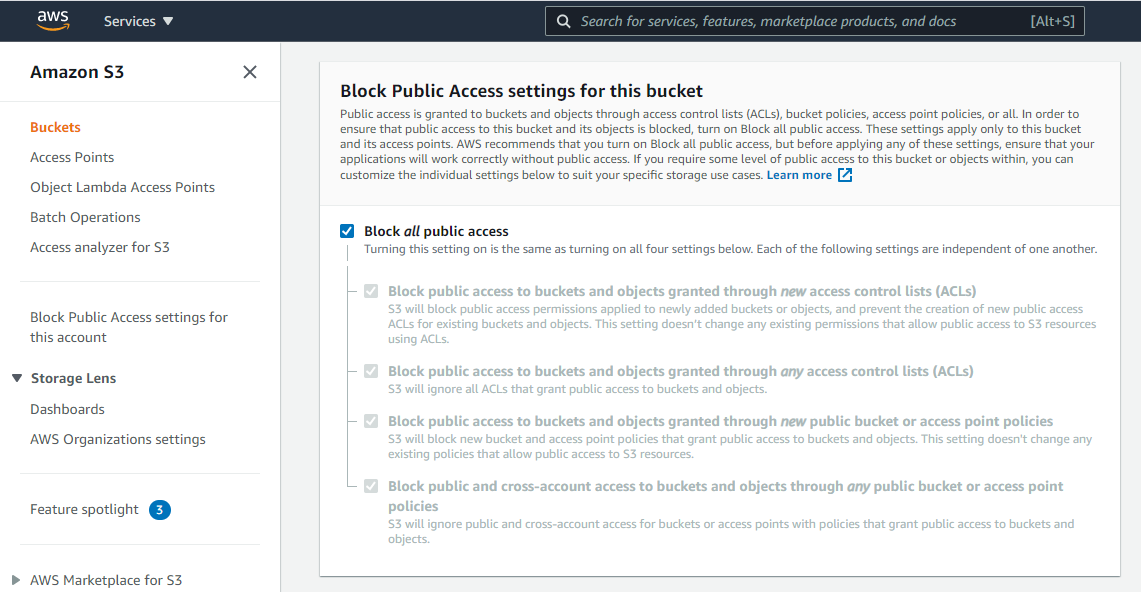Toggle block any ACLs checkbox
The width and height of the screenshot is (1141, 592).
[x=371, y=371]
